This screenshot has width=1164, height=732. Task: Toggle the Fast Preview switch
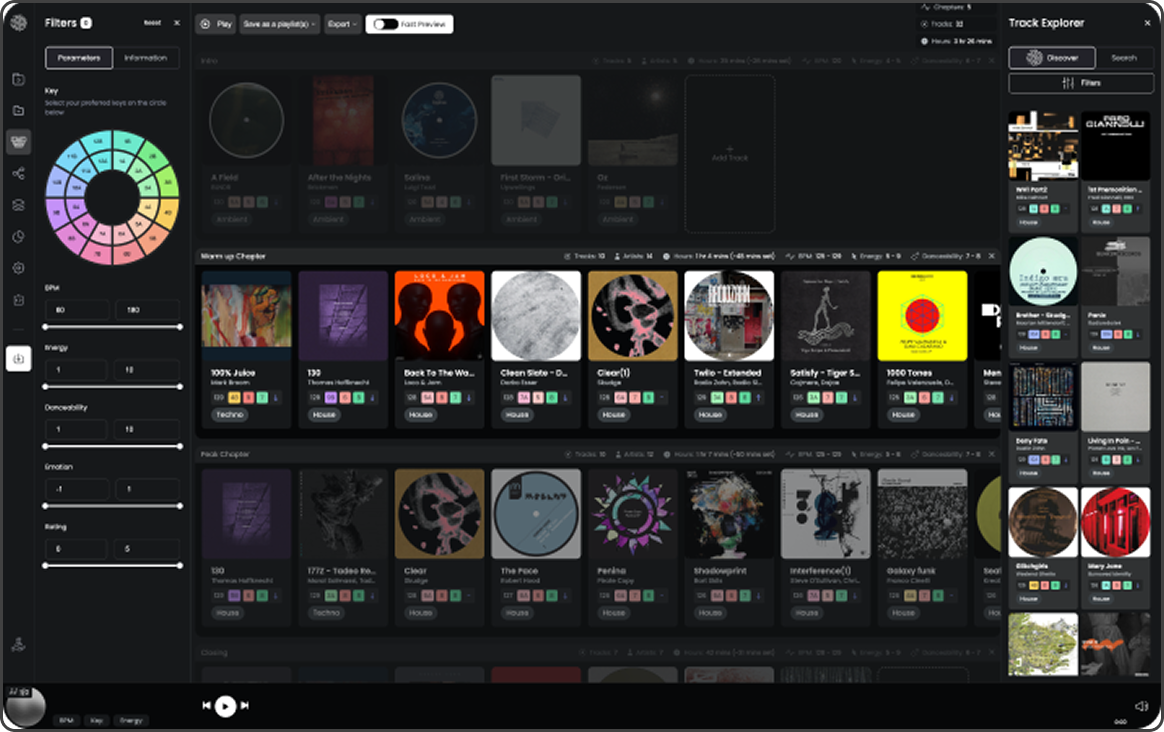pyautogui.click(x=386, y=24)
